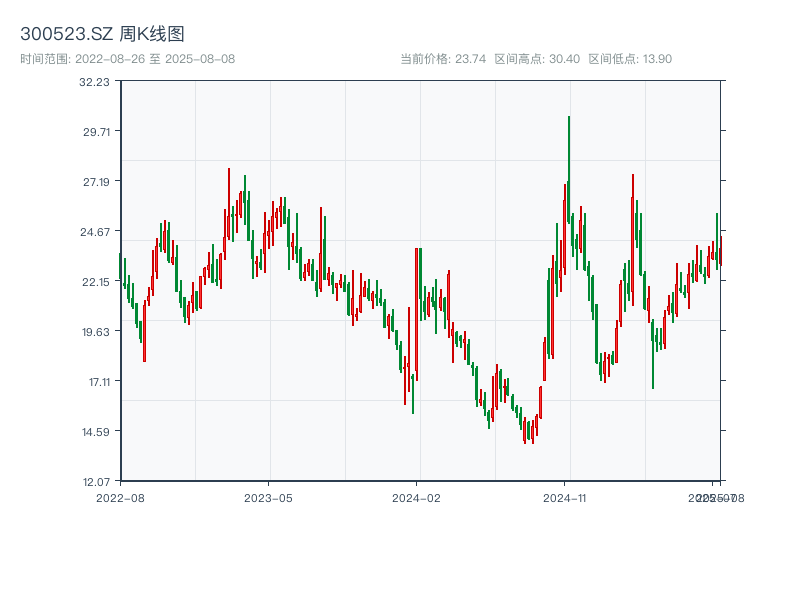Click the 2023-05 x-axis date label
800x600 pixels.
(269, 497)
